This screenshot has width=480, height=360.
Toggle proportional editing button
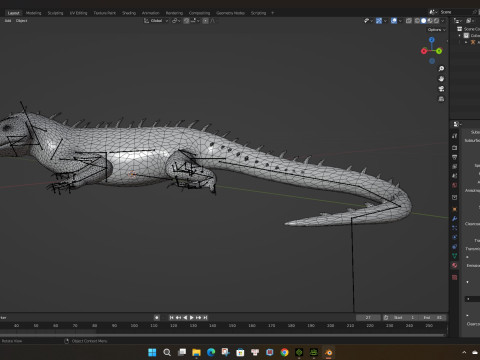pos(206,21)
